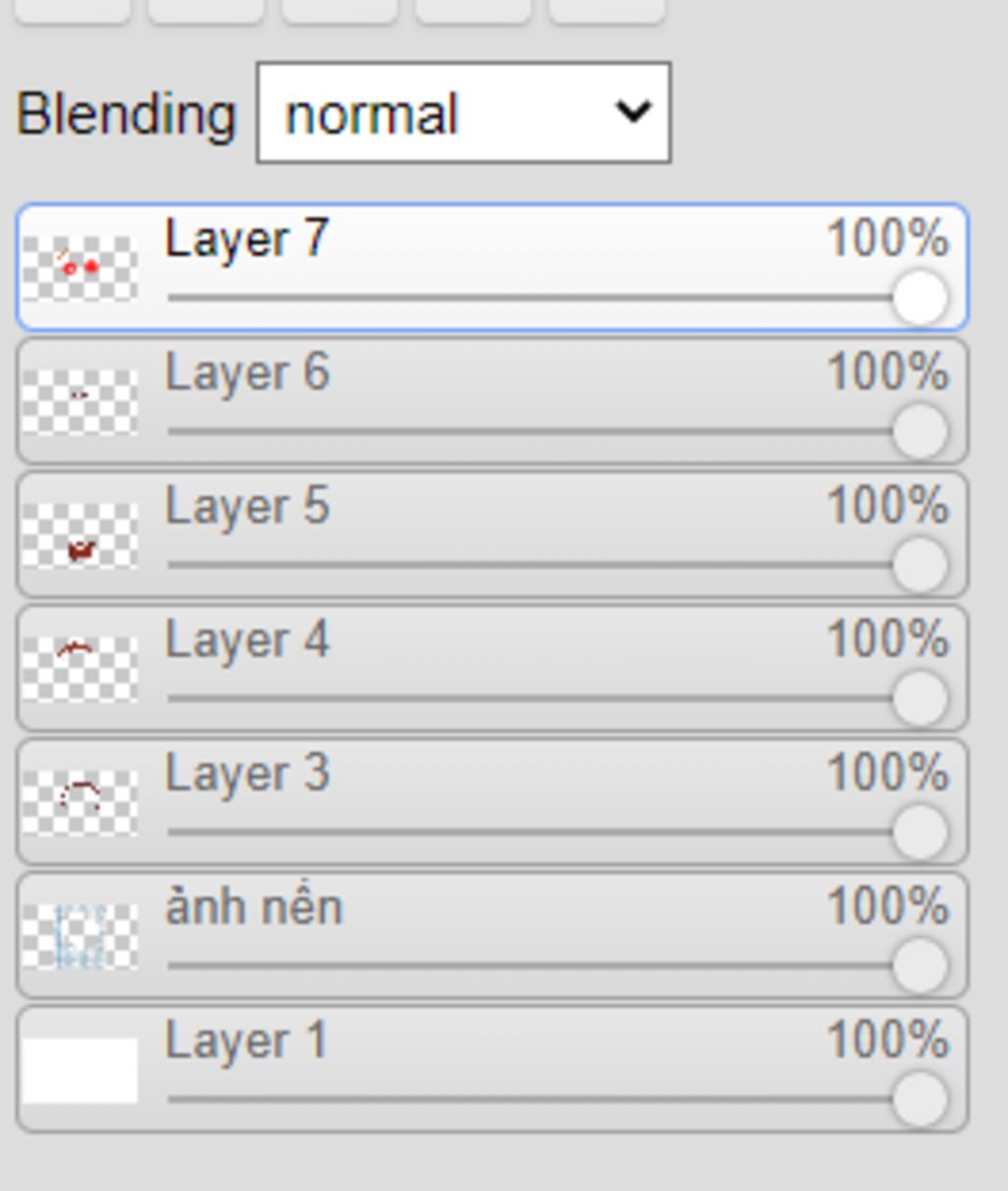The image size is (1008, 1191).
Task: Select the Layer 3 name label
Action: 247,775
